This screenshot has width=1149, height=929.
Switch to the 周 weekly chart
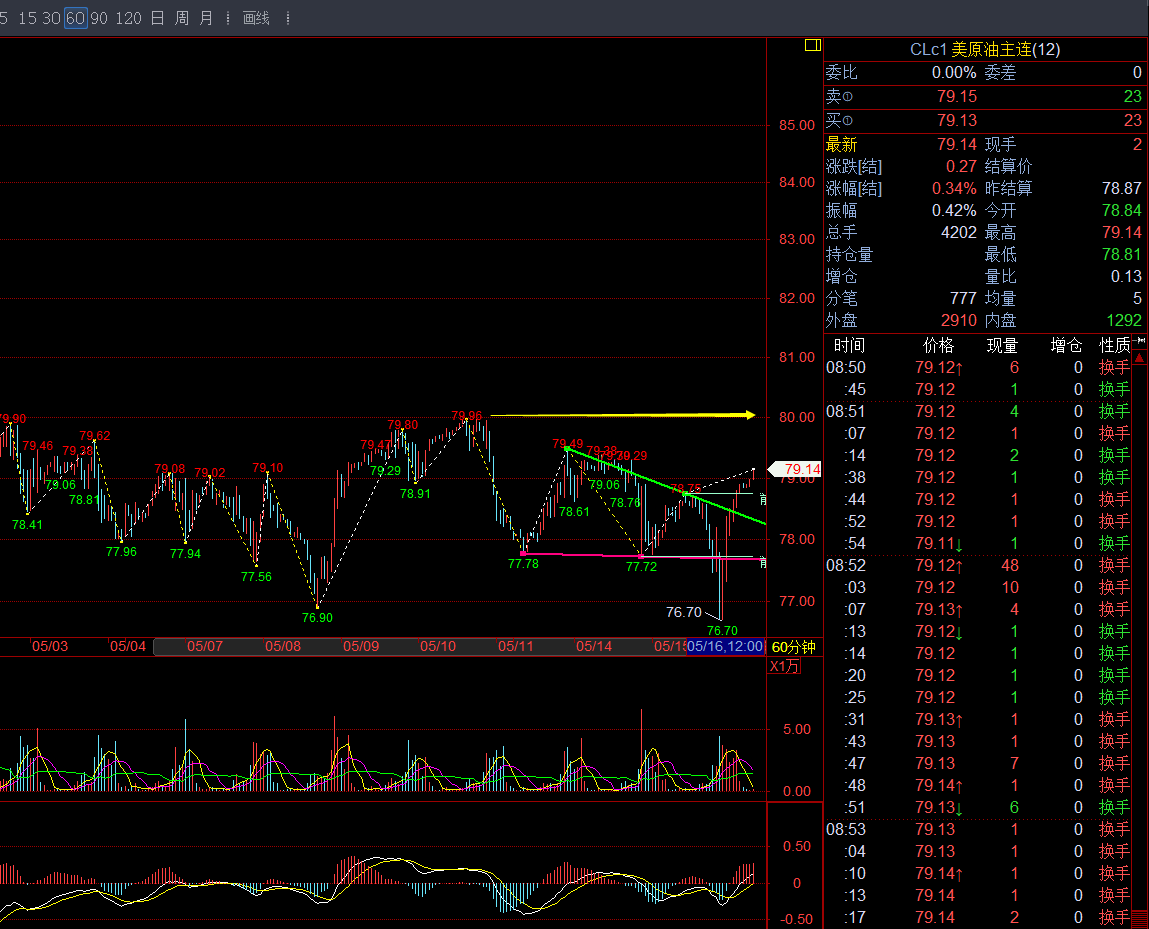click(181, 18)
